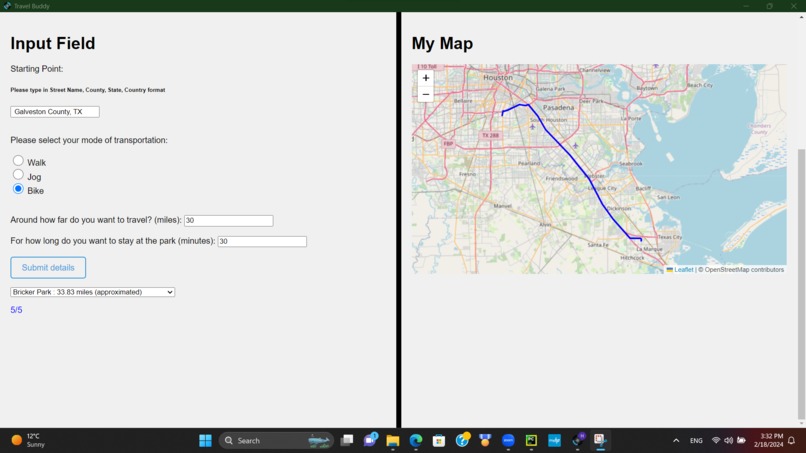806x453 pixels.
Task: Open the Bricker Park results dropdown
Action: (93, 292)
